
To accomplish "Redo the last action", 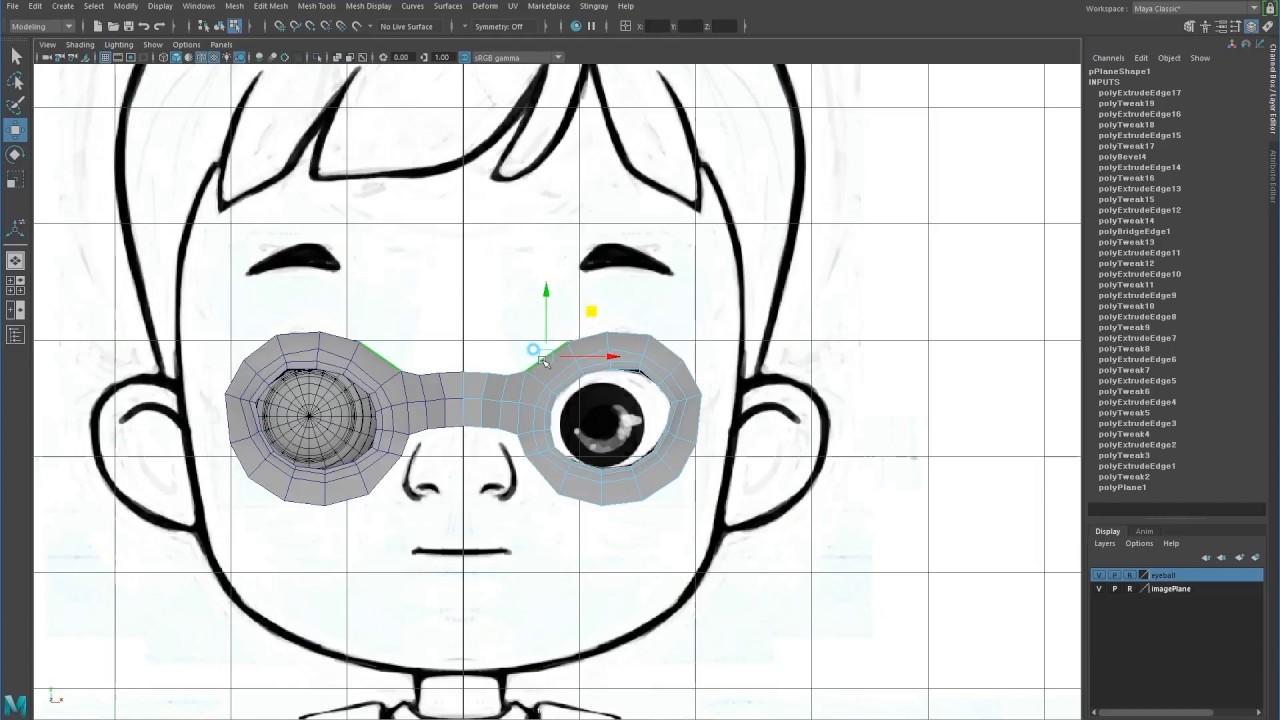I will (x=159, y=26).
